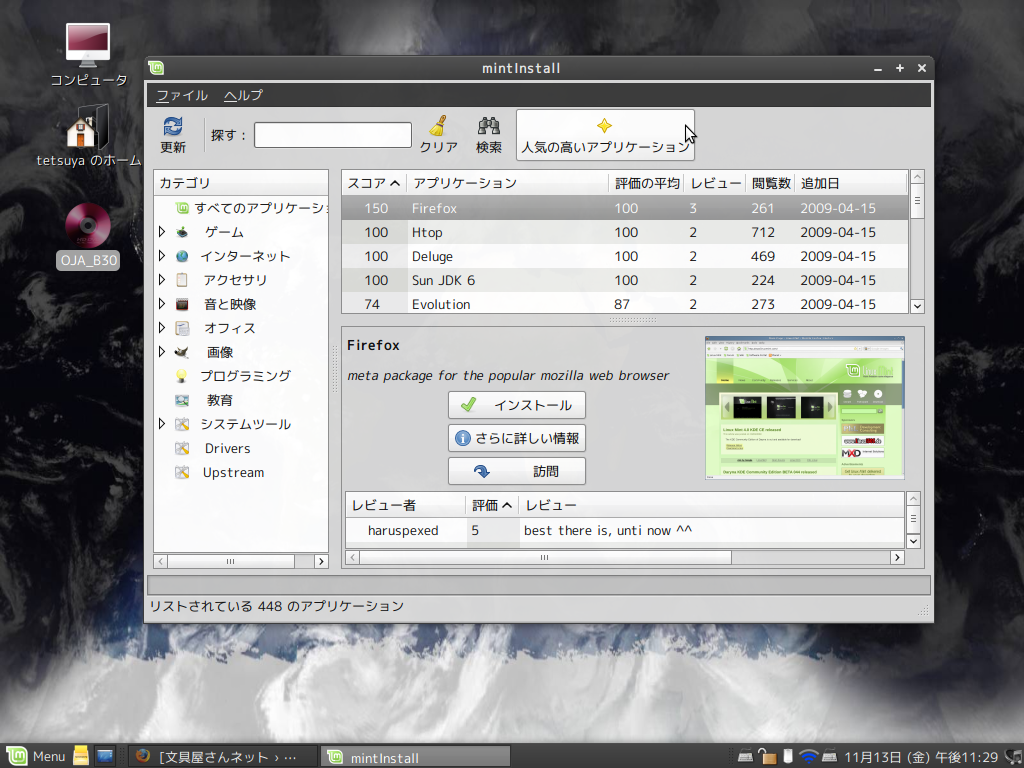Image resolution: width=1024 pixels, height=768 pixels.
Task: Sort by 追加日 column header
Action: click(x=851, y=184)
